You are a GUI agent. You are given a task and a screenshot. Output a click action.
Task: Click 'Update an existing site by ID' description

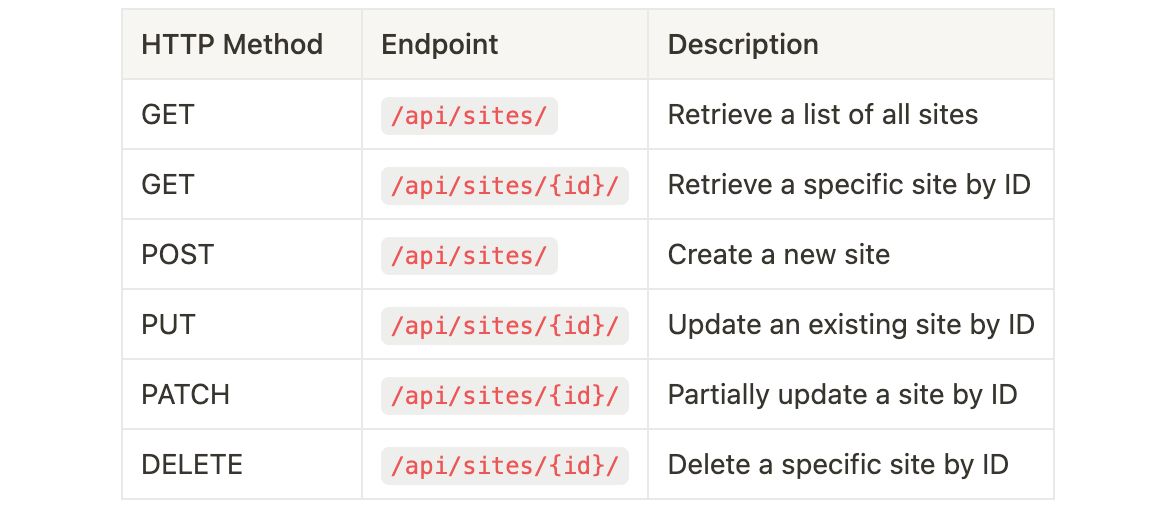pyautogui.click(x=851, y=325)
